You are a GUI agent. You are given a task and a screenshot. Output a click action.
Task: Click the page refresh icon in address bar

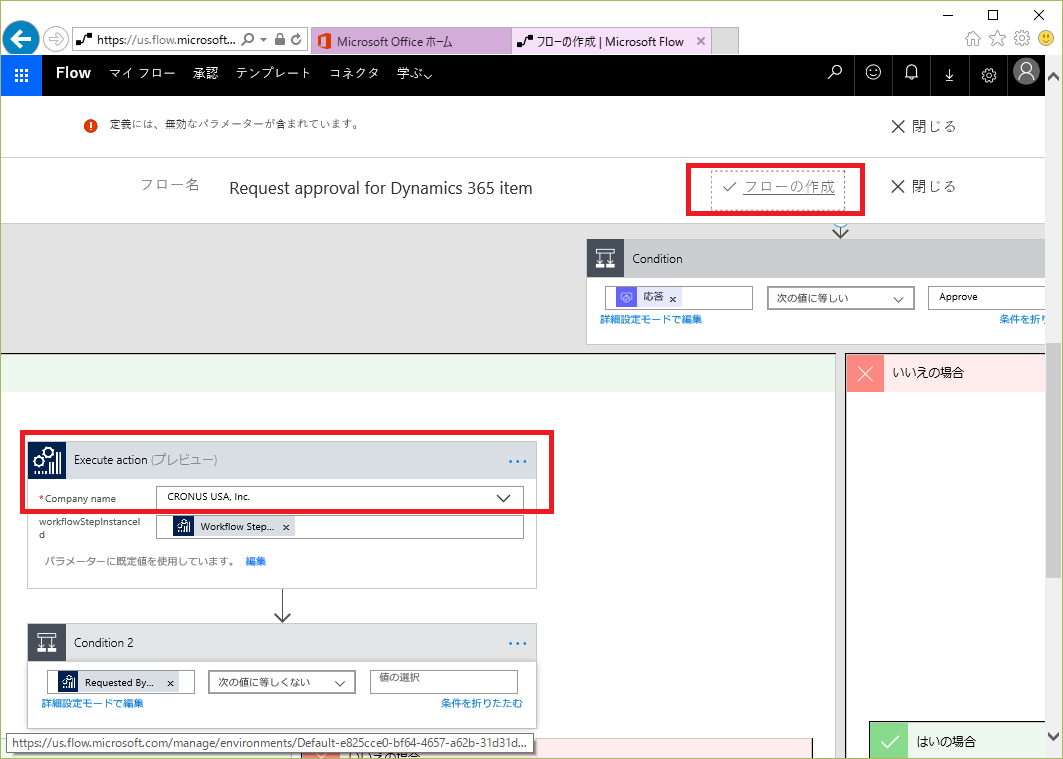[x=296, y=39]
